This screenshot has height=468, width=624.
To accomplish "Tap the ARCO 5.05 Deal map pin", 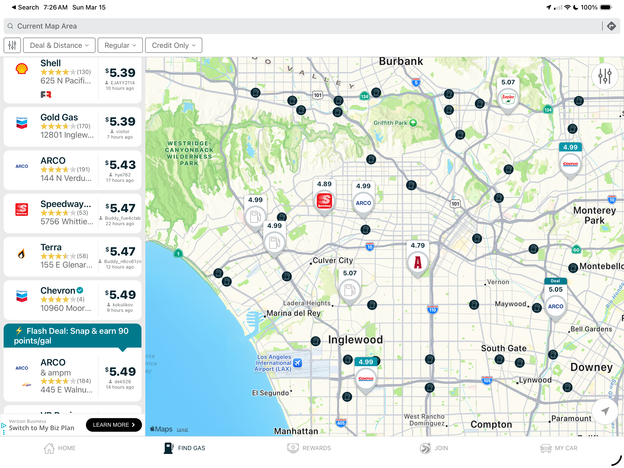I will tap(556, 300).
